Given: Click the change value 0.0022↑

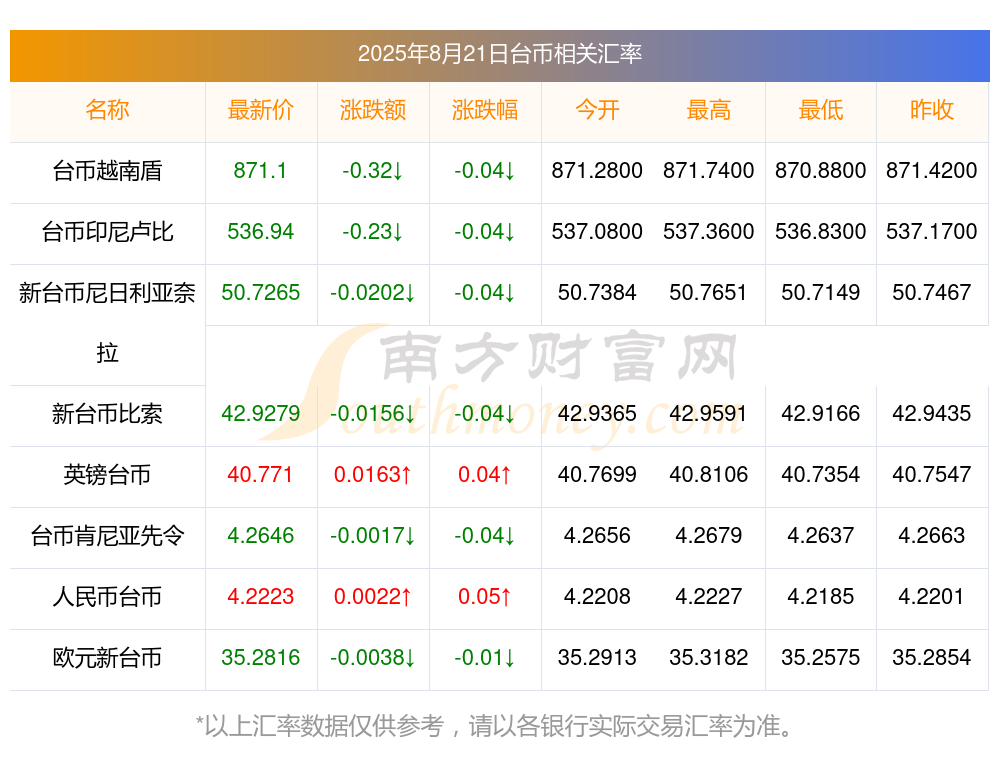Looking at the screenshot, I should click(x=372, y=597).
